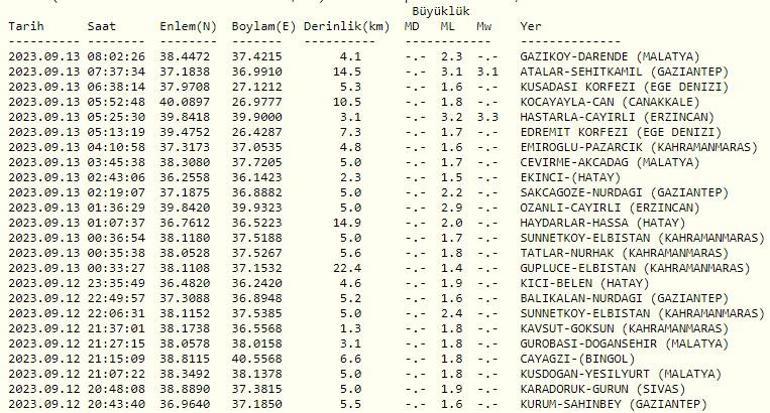Click ML value 3.2

[x=451, y=117]
